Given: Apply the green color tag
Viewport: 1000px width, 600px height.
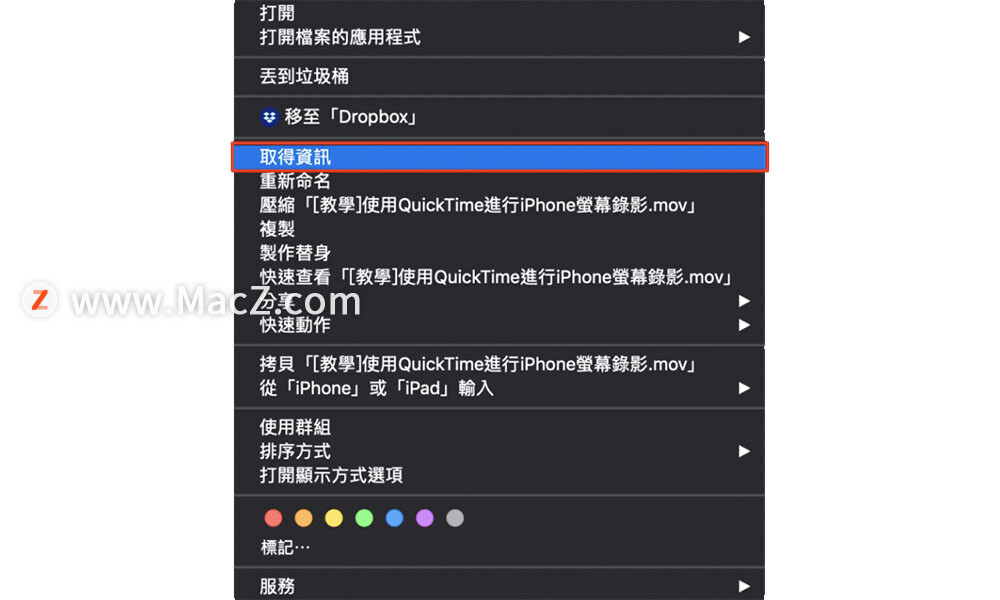Looking at the screenshot, I should [x=364, y=518].
